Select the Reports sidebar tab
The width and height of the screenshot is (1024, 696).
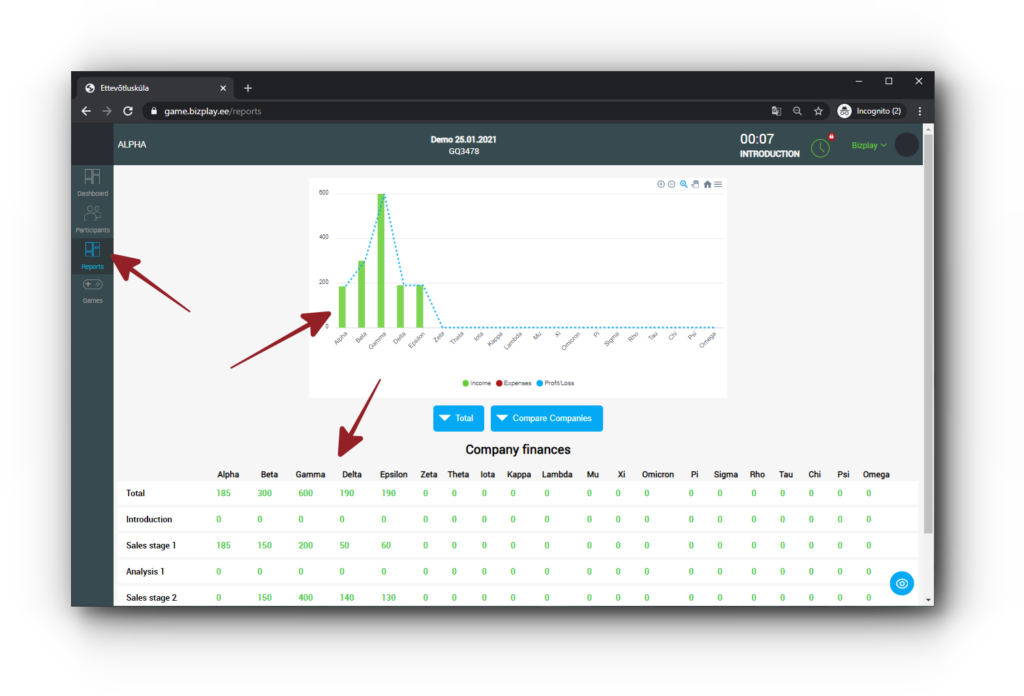coord(92,253)
